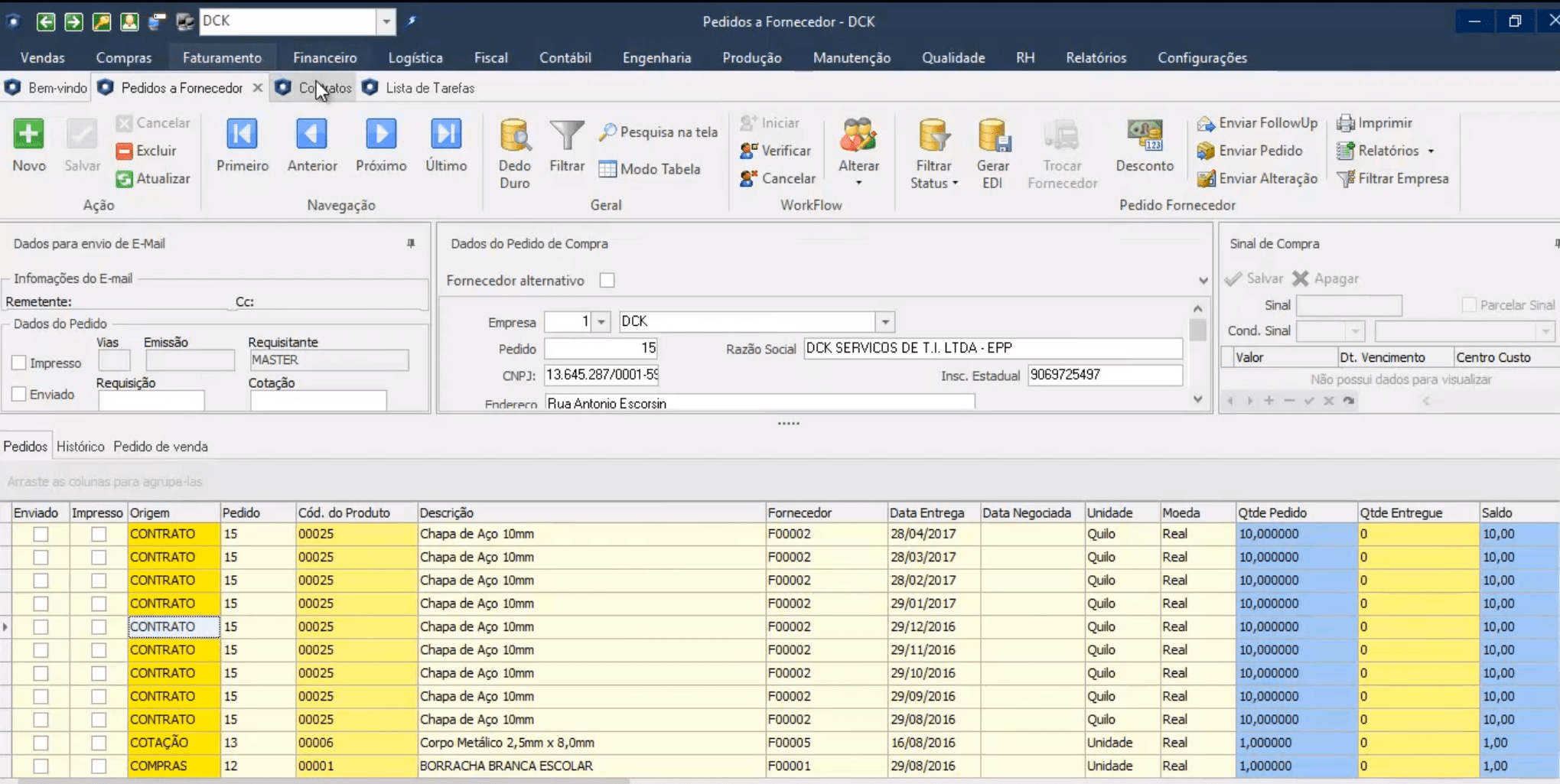The width and height of the screenshot is (1560, 784).
Task: Jump to the Último record icon
Action: pyautogui.click(x=445, y=135)
